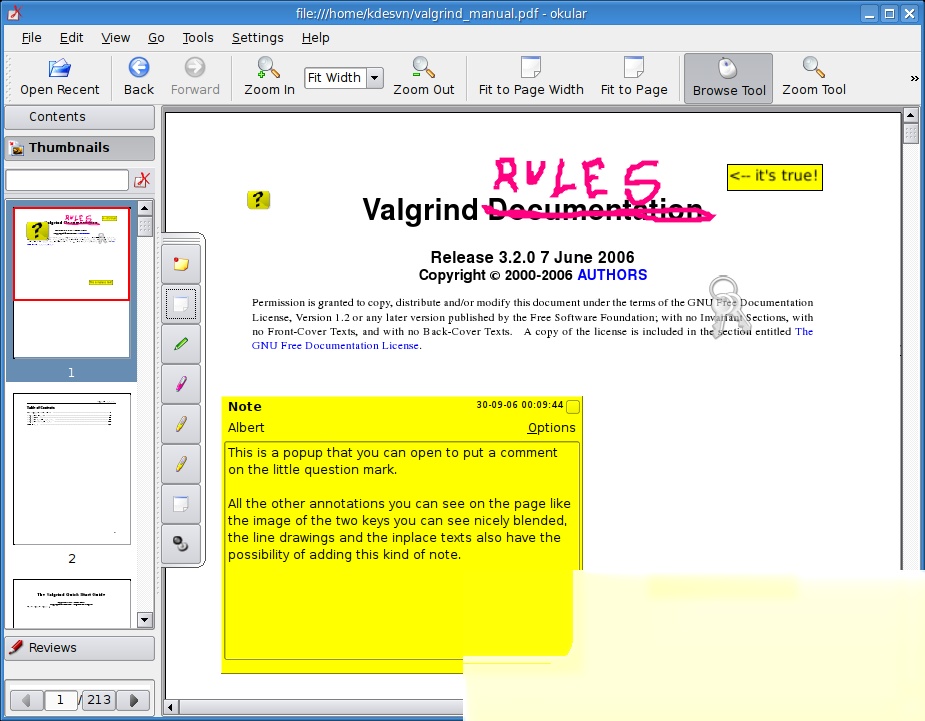Click the "<-- it's true!" inline note
The height and width of the screenshot is (721, 925).
point(775,177)
